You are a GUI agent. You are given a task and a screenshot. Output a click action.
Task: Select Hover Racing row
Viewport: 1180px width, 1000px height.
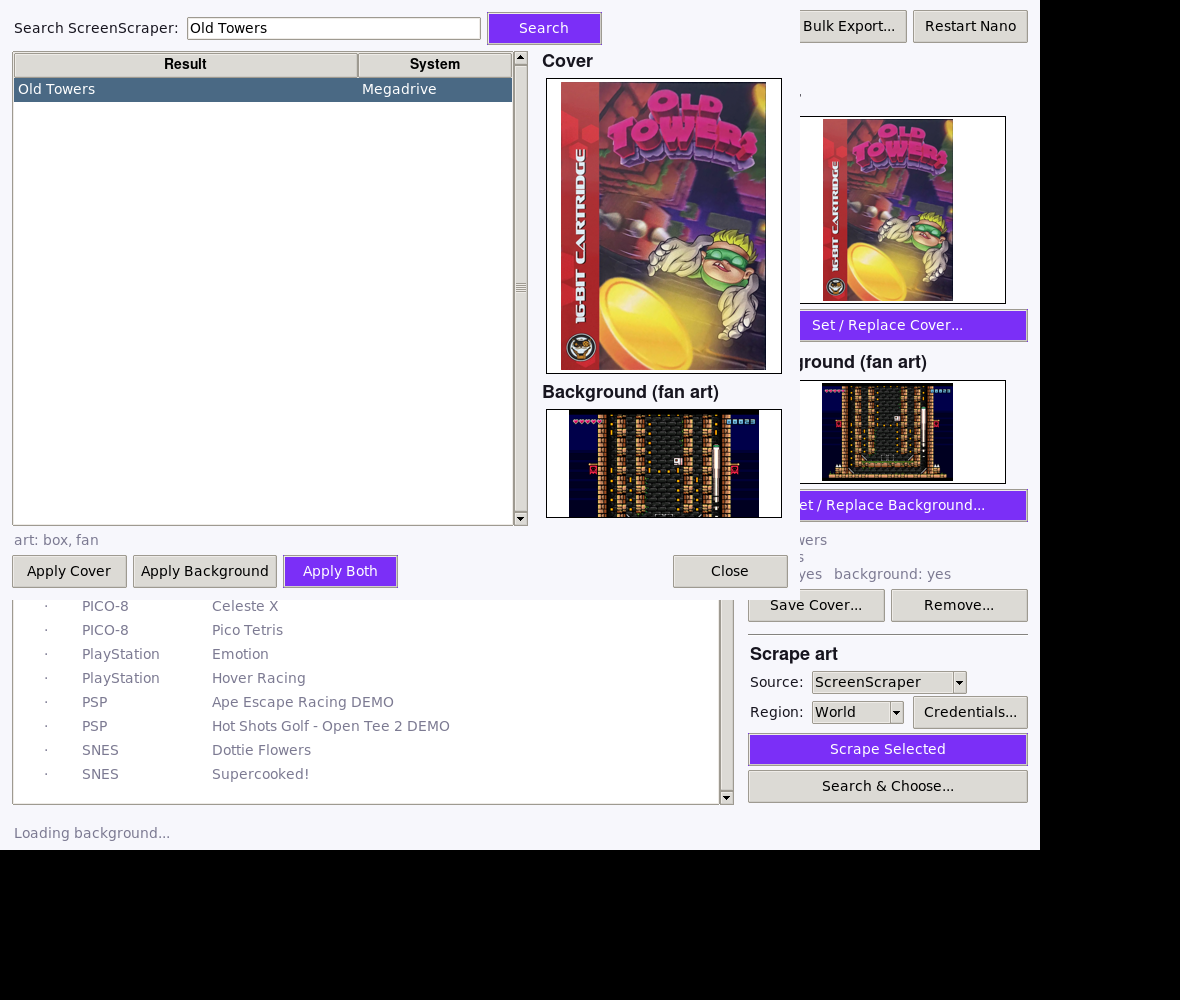(366, 679)
